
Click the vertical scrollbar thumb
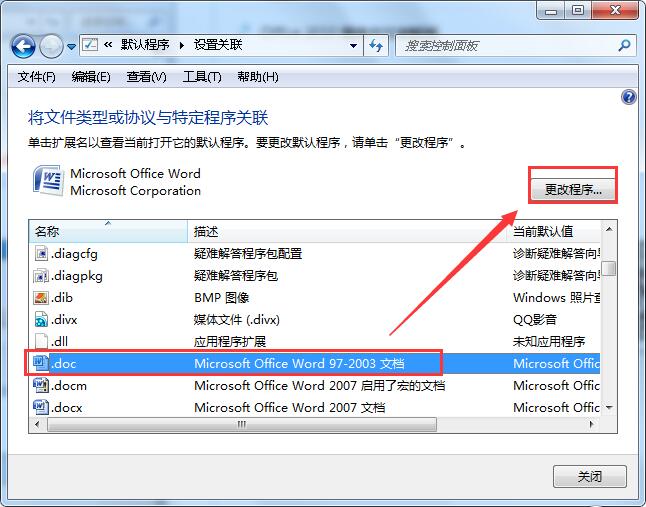(609, 269)
